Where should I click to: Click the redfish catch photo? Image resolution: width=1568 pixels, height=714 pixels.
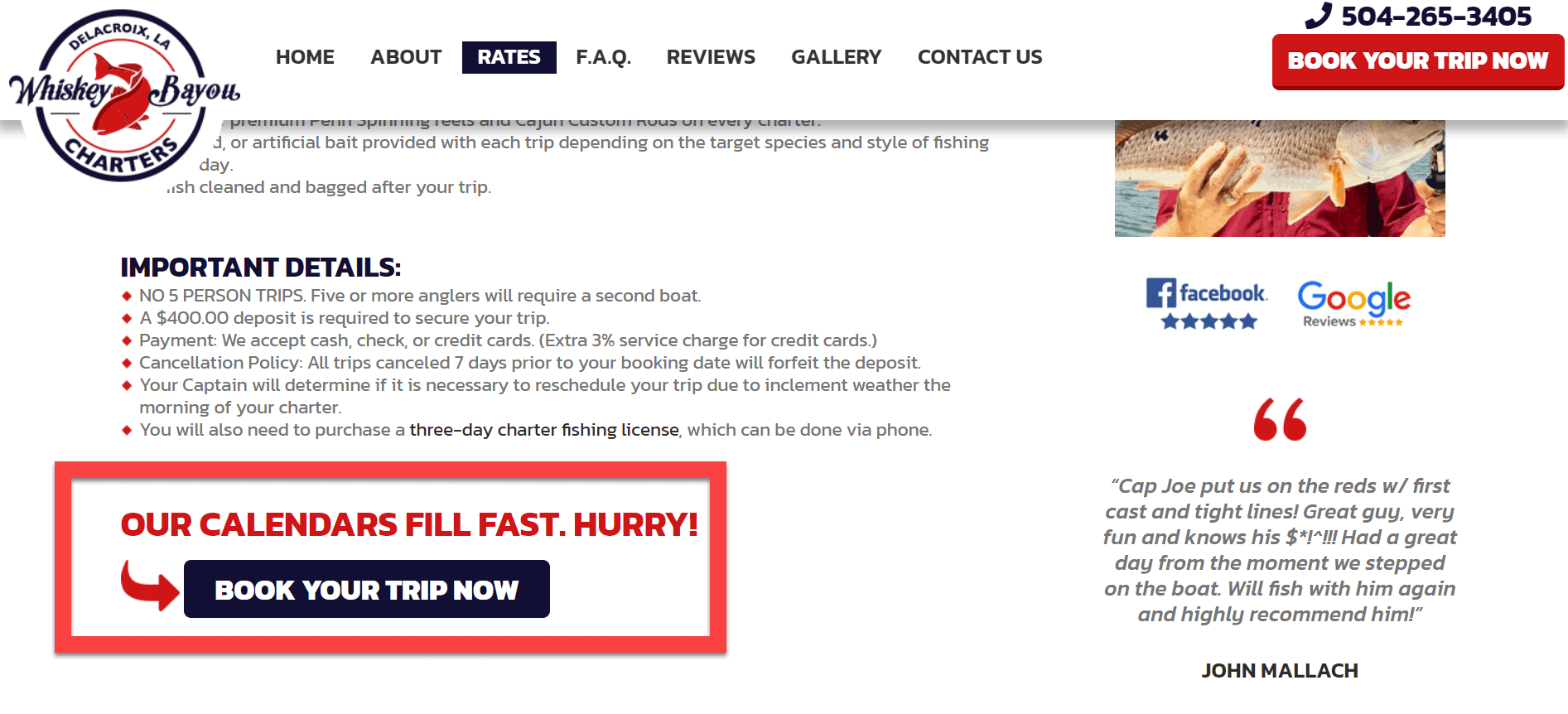click(x=1280, y=178)
